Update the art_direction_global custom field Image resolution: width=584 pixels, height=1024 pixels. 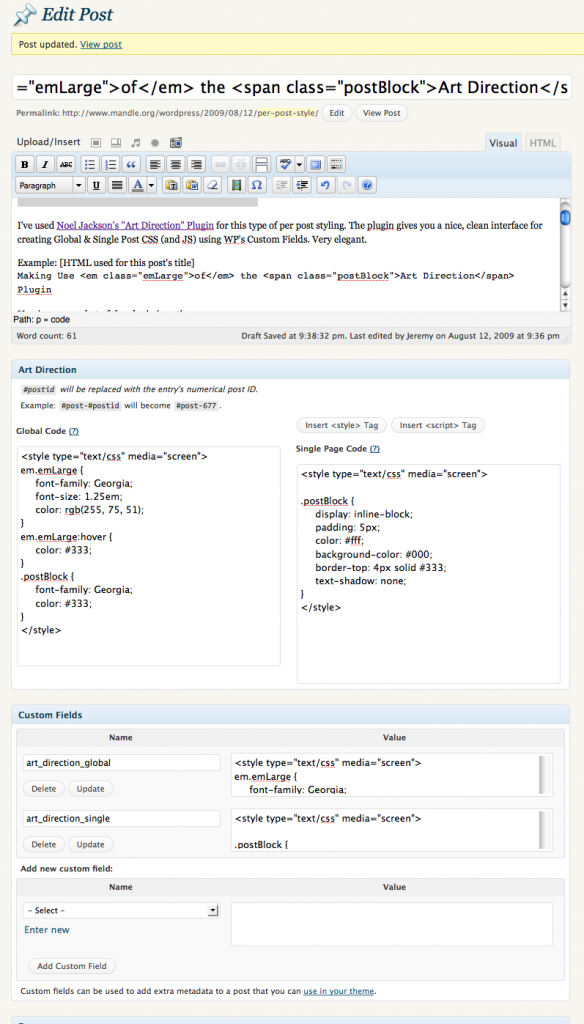click(x=91, y=789)
